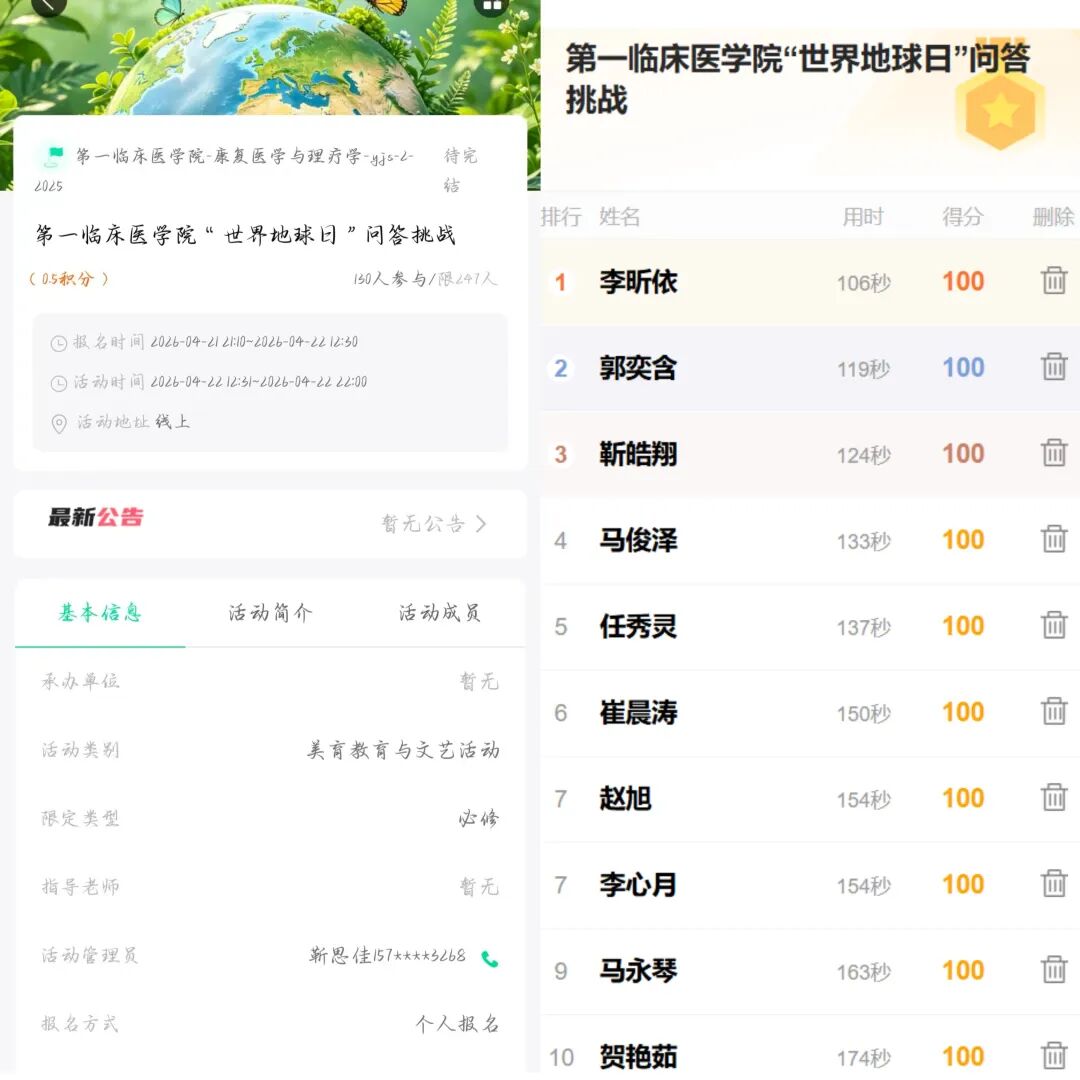Click the 用时 column header
The height and width of the screenshot is (1080, 1080).
863,217
